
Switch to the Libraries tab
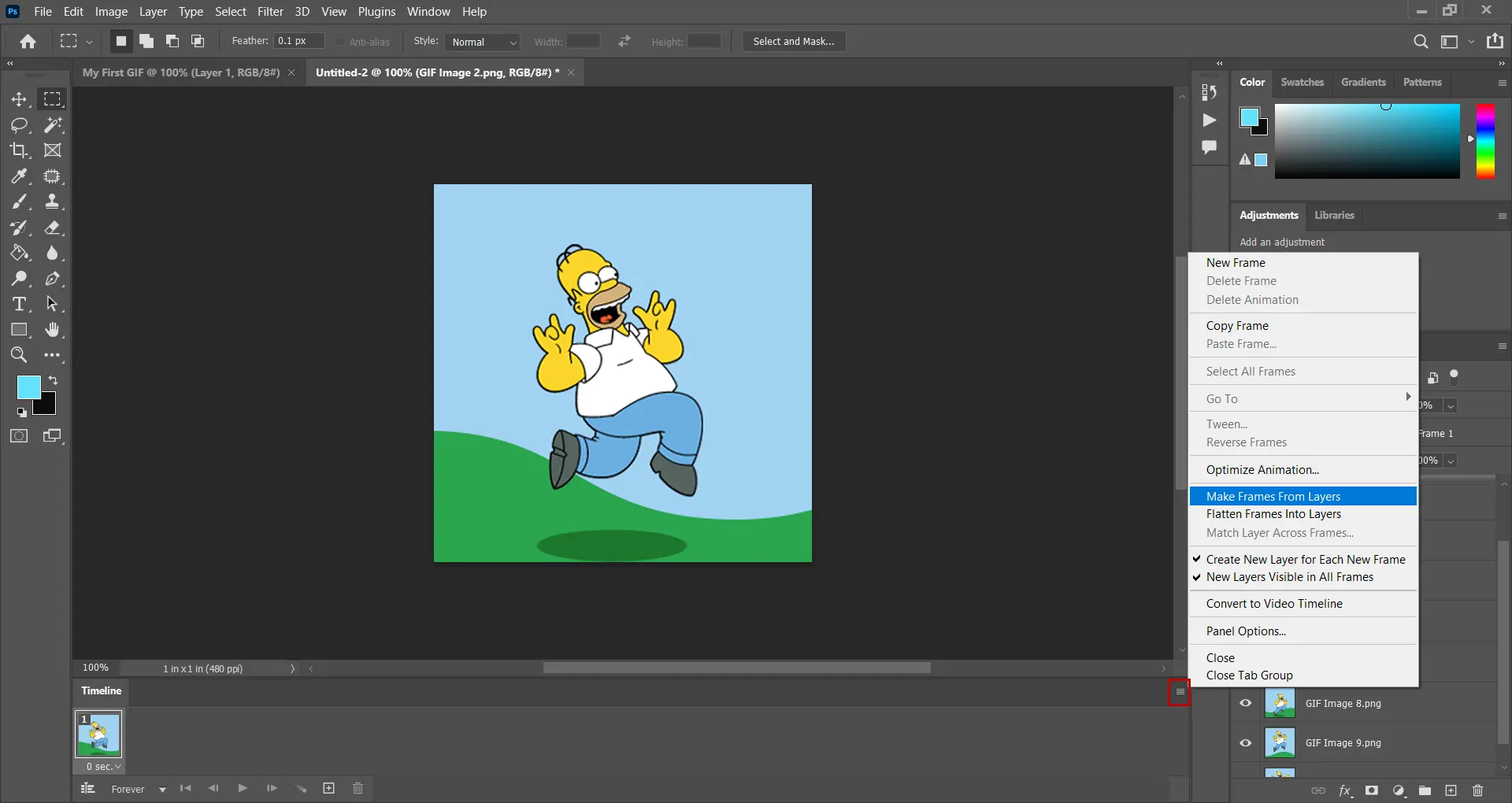tap(1334, 215)
